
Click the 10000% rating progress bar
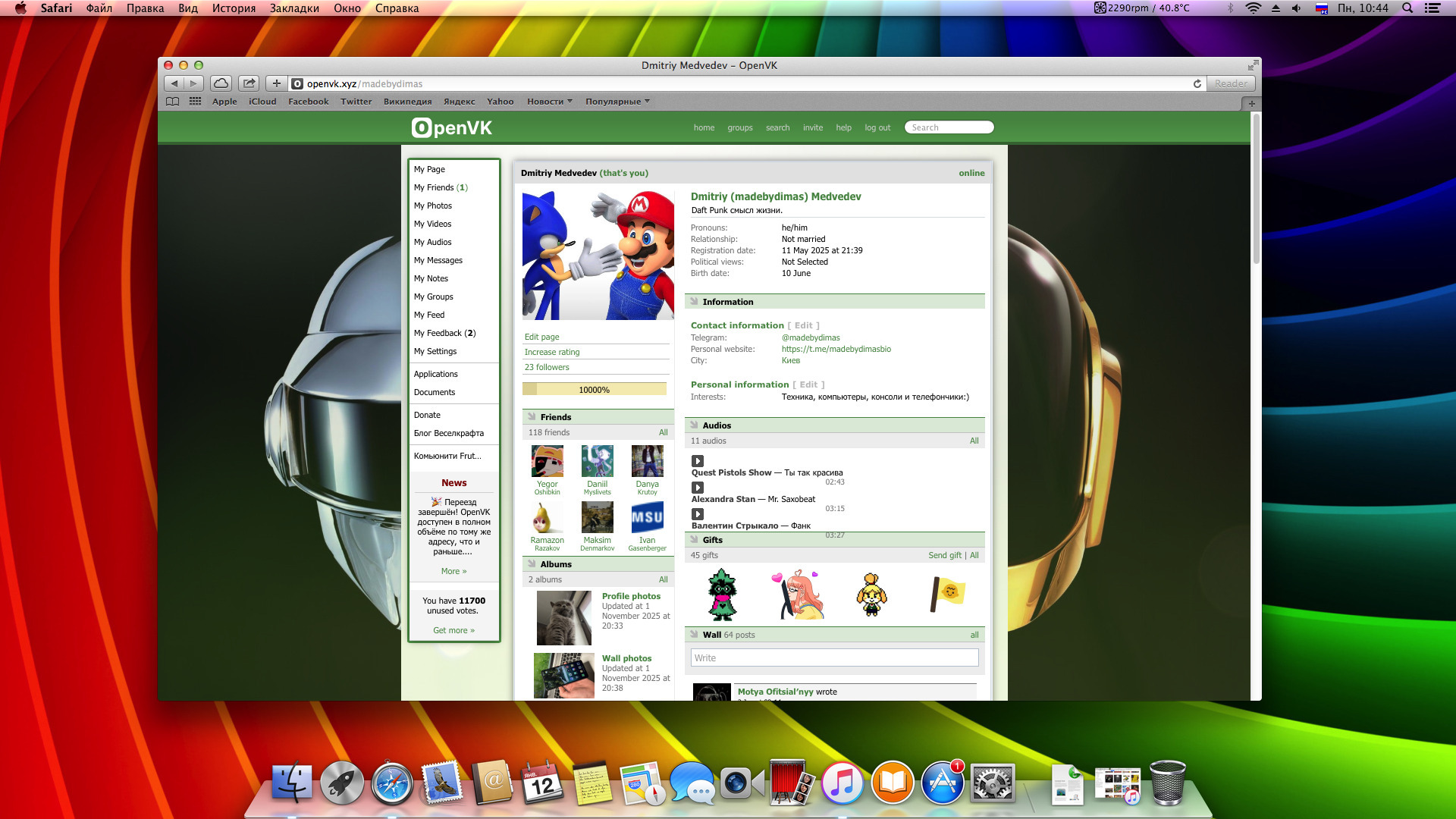tap(594, 390)
